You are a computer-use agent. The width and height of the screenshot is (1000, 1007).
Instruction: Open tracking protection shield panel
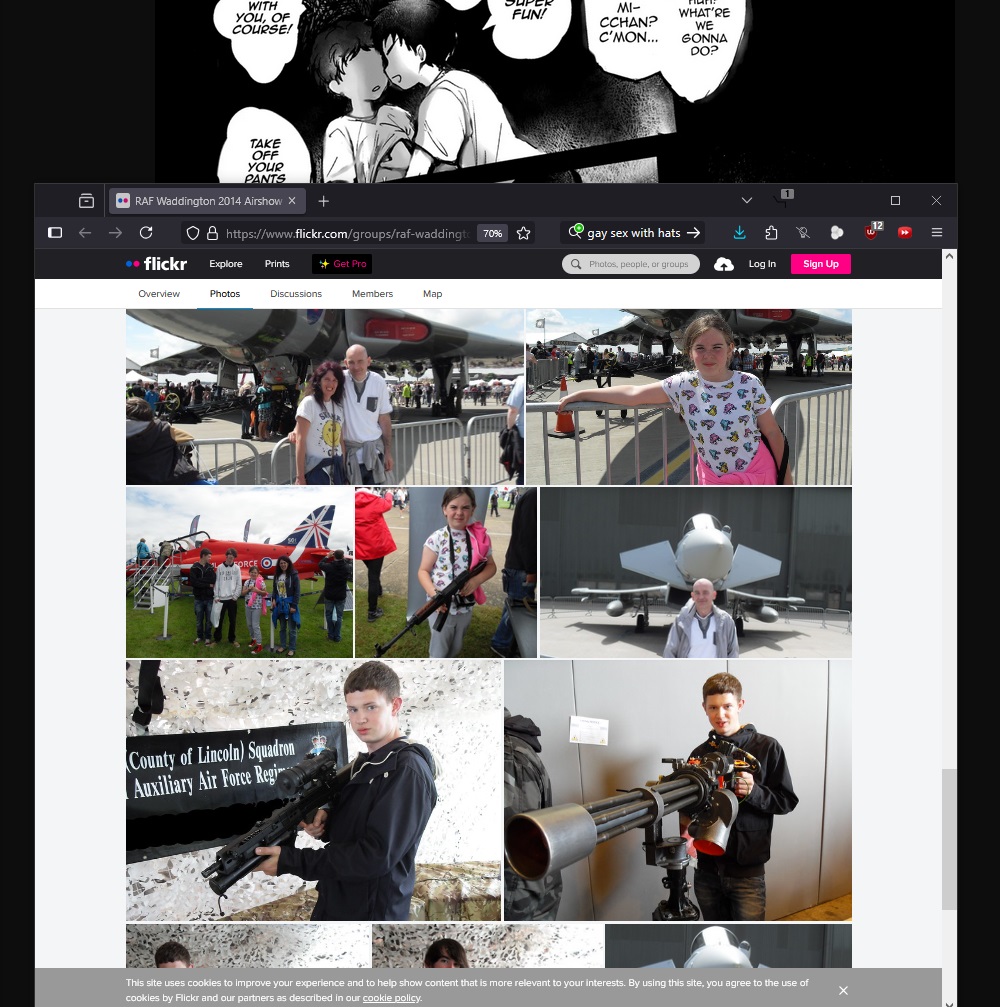pyautogui.click(x=192, y=233)
